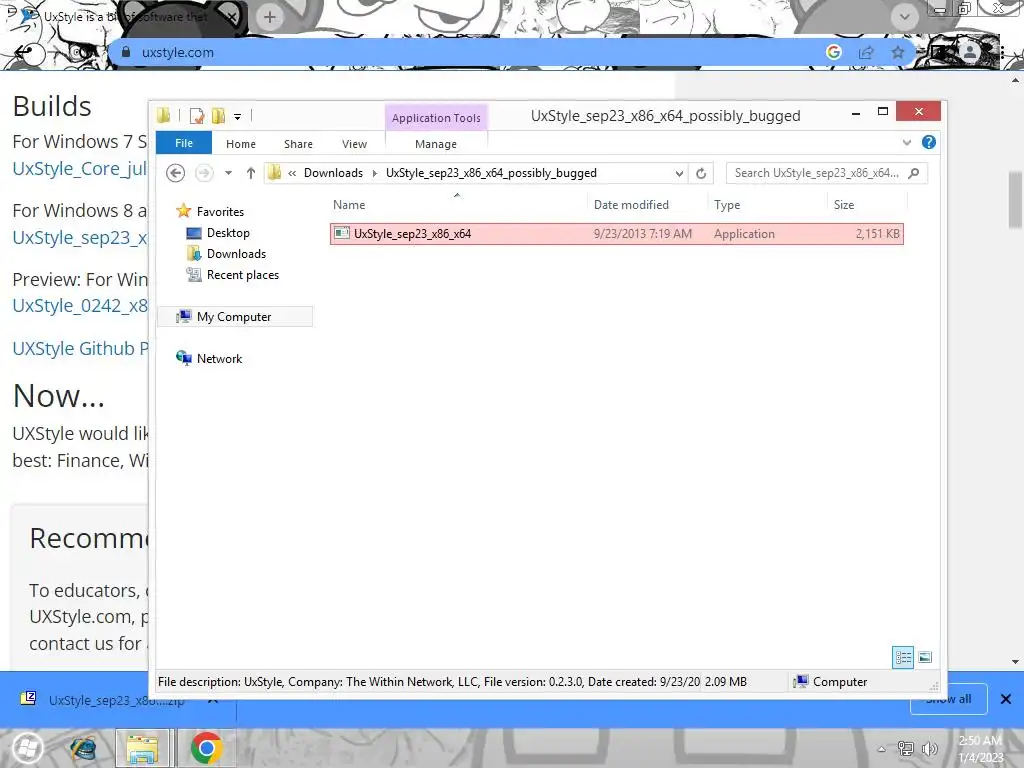The width and height of the screenshot is (1024, 768).
Task: Click the folder icon in Explorer title bar
Action: (163, 116)
